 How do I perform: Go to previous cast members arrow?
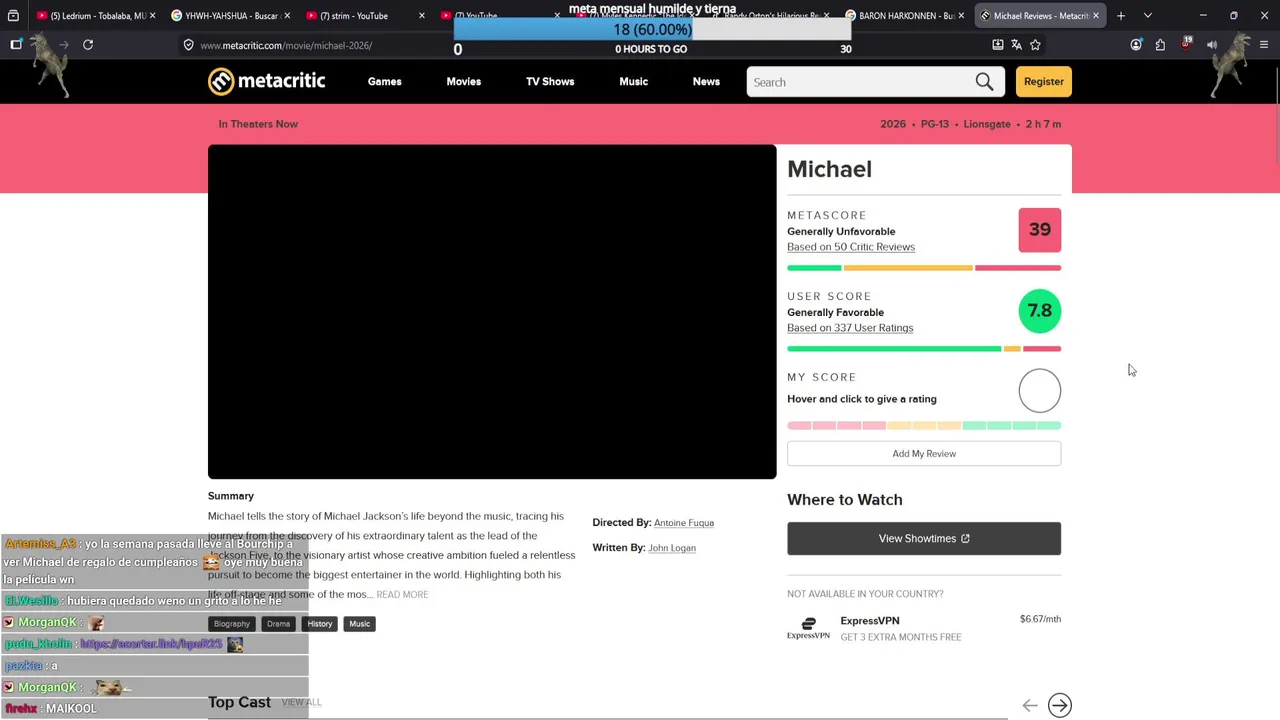[x=1030, y=706]
